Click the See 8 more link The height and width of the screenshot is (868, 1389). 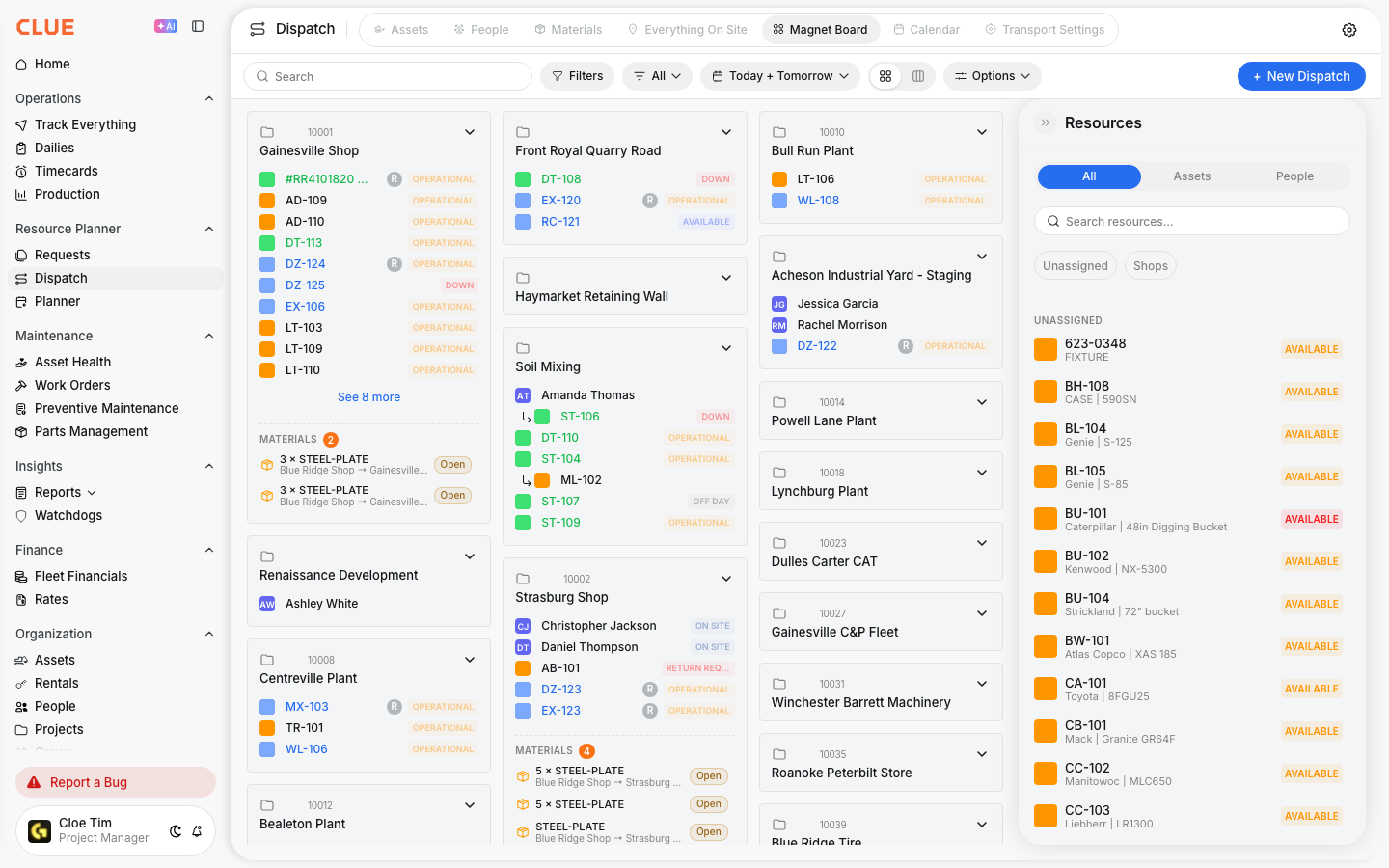coord(368,397)
